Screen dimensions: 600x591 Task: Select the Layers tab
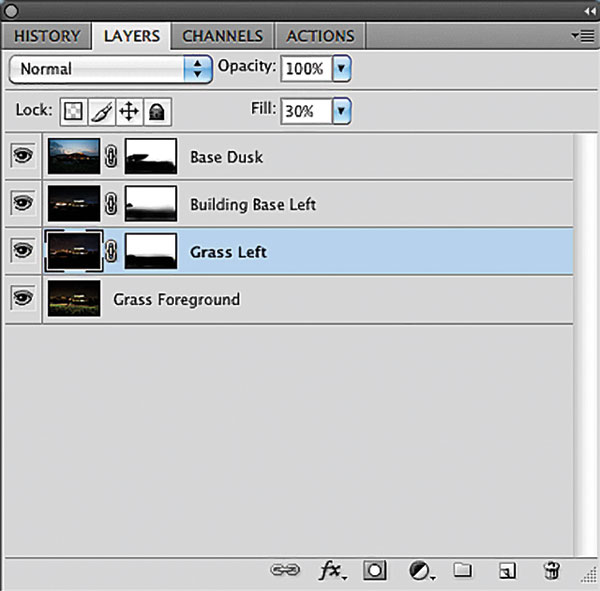[132, 36]
